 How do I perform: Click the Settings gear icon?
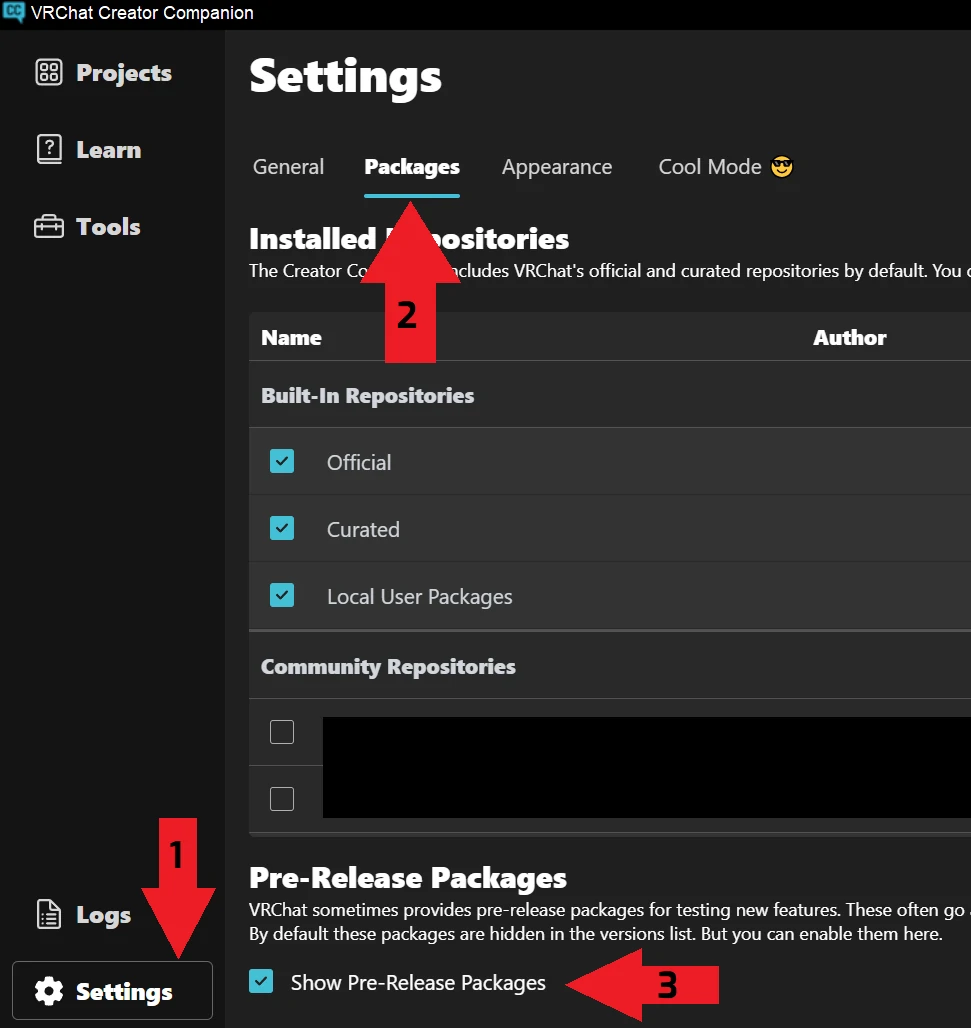tap(49, 991)
